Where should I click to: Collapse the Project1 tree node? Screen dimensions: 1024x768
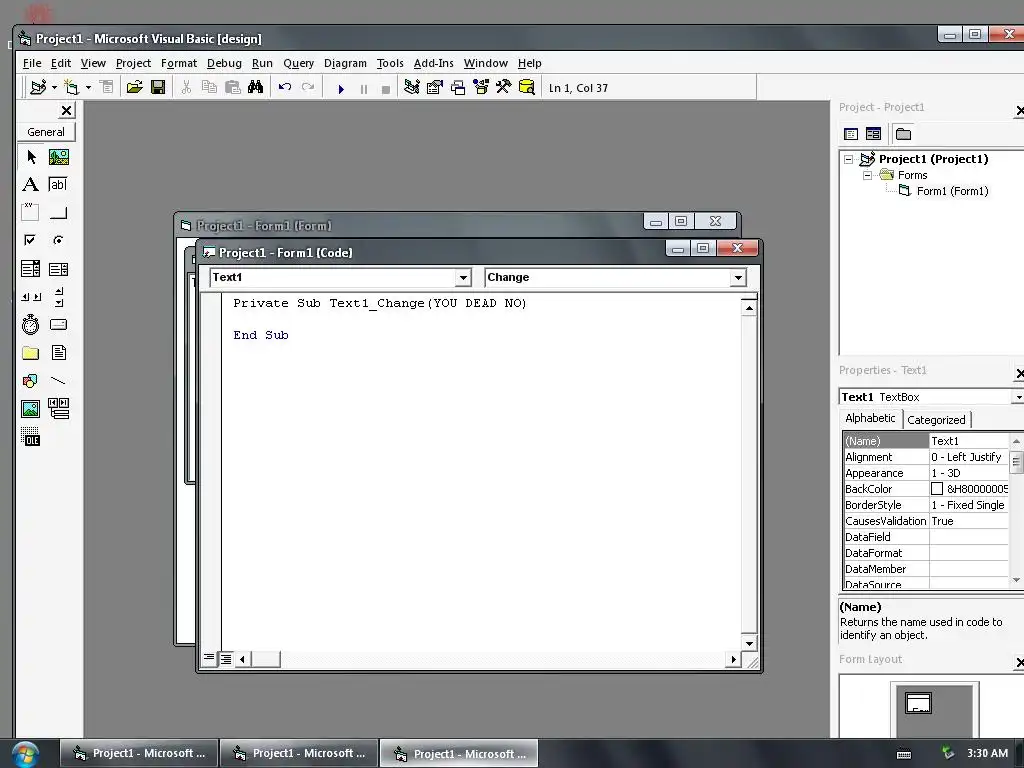pos(848,159)
